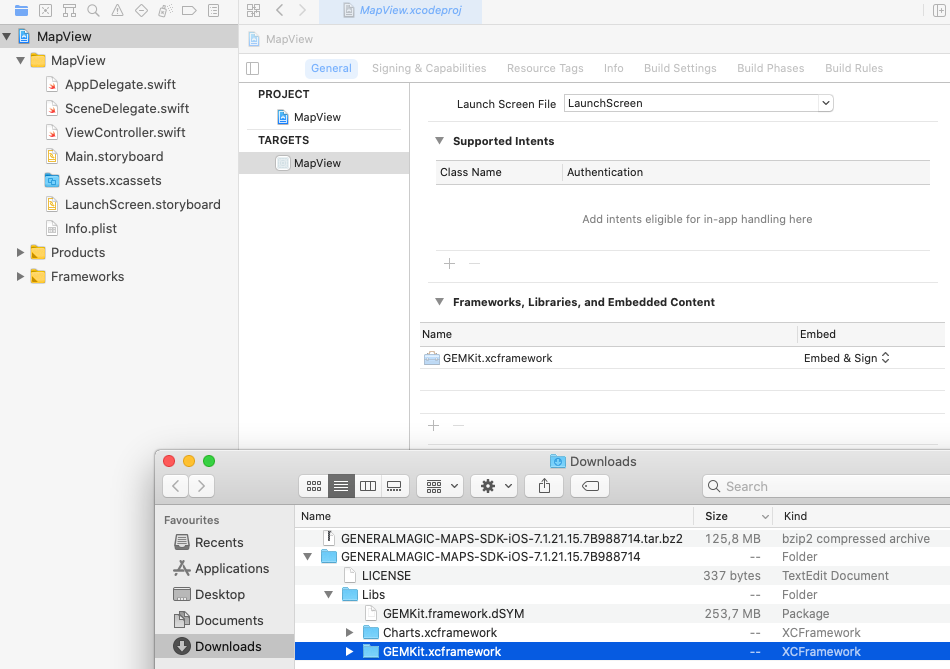Click the Add Editor button
The width and height of the screenshot is (950, 669).
click(x=938, y=10)
